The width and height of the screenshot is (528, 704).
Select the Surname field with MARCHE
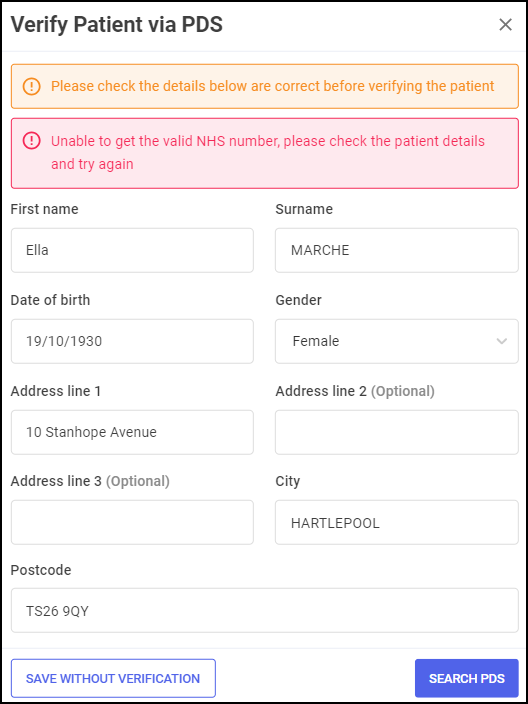pos(397,250)
